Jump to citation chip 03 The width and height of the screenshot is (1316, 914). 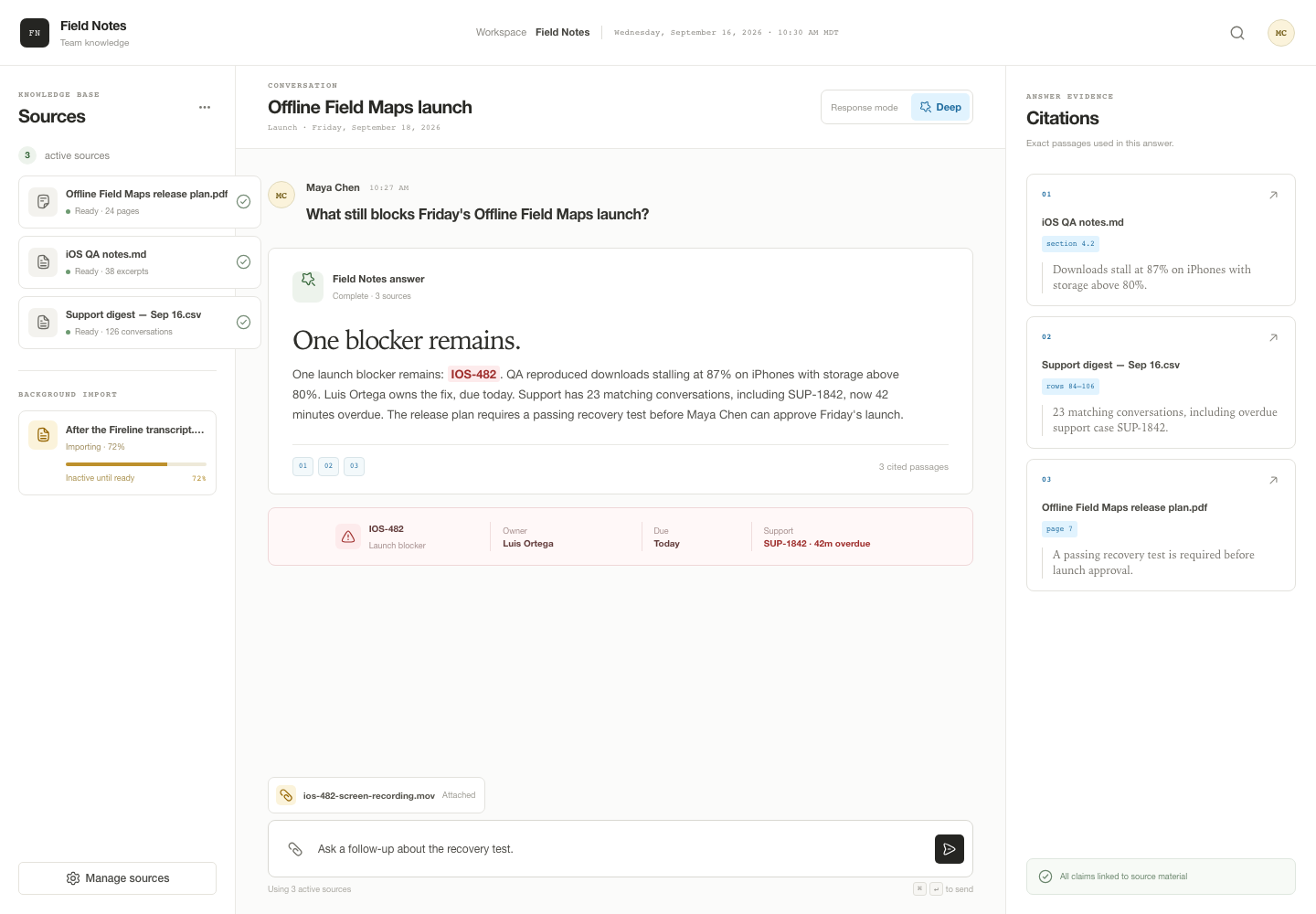point(354,466)
